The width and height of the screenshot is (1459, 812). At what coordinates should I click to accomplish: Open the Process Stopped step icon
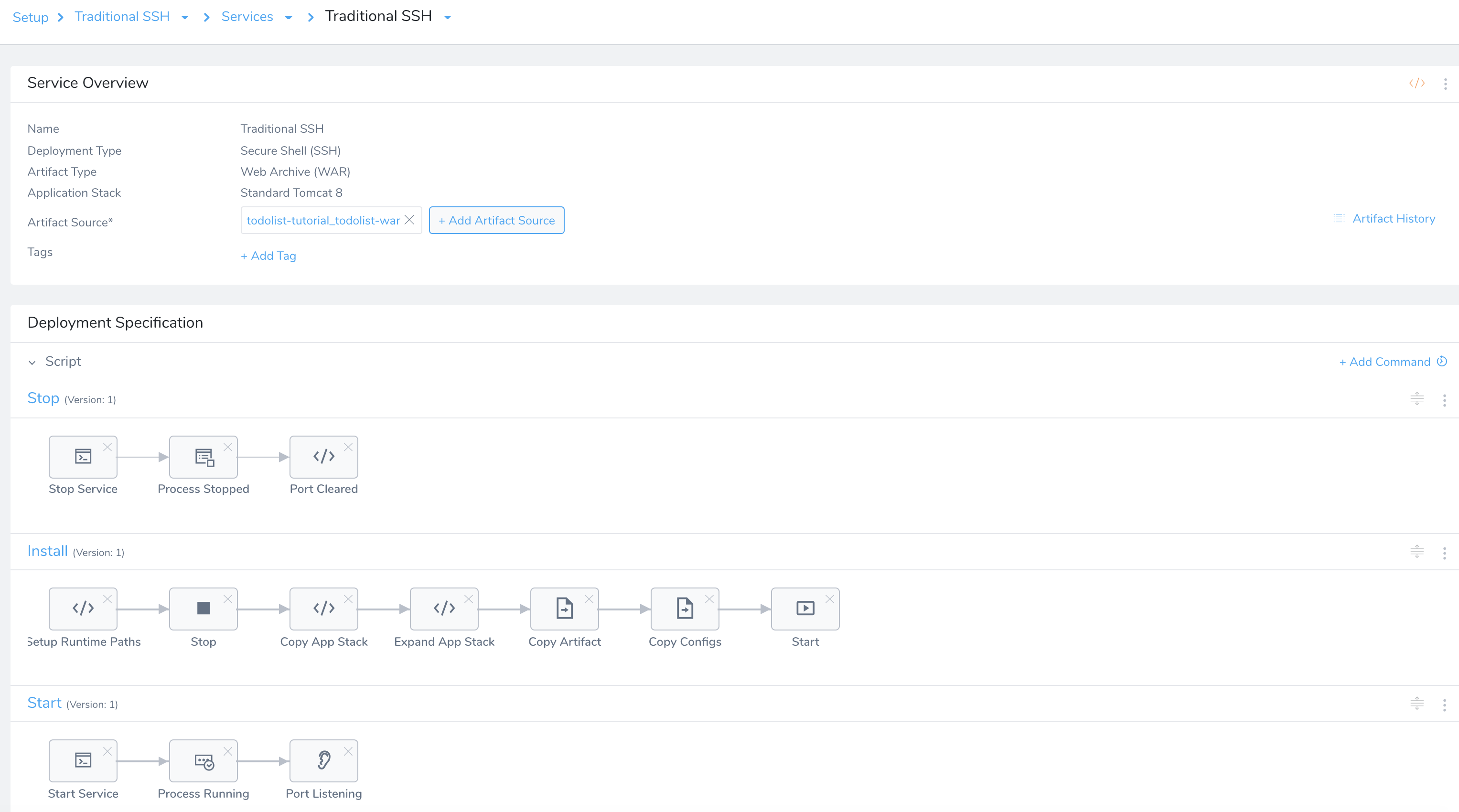click(204, 457)
